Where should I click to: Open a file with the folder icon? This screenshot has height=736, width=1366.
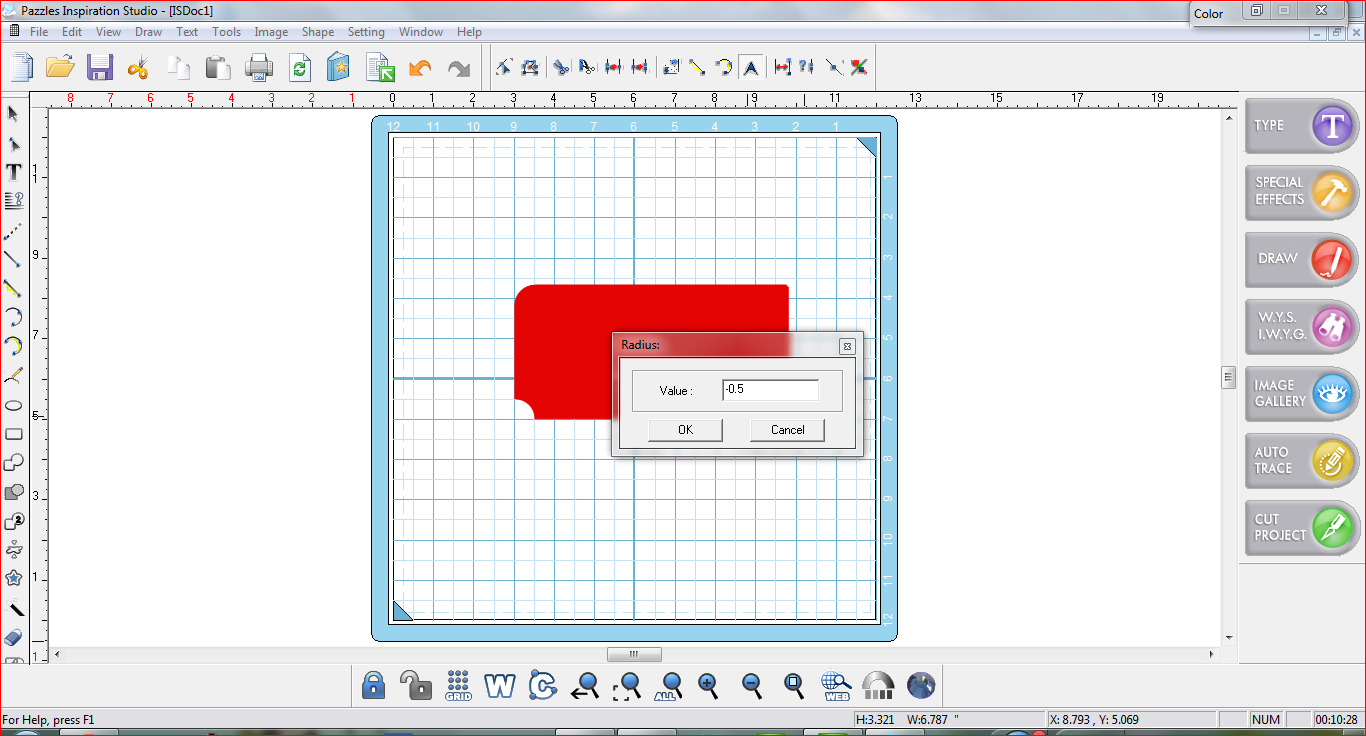[x=60, y=68]
